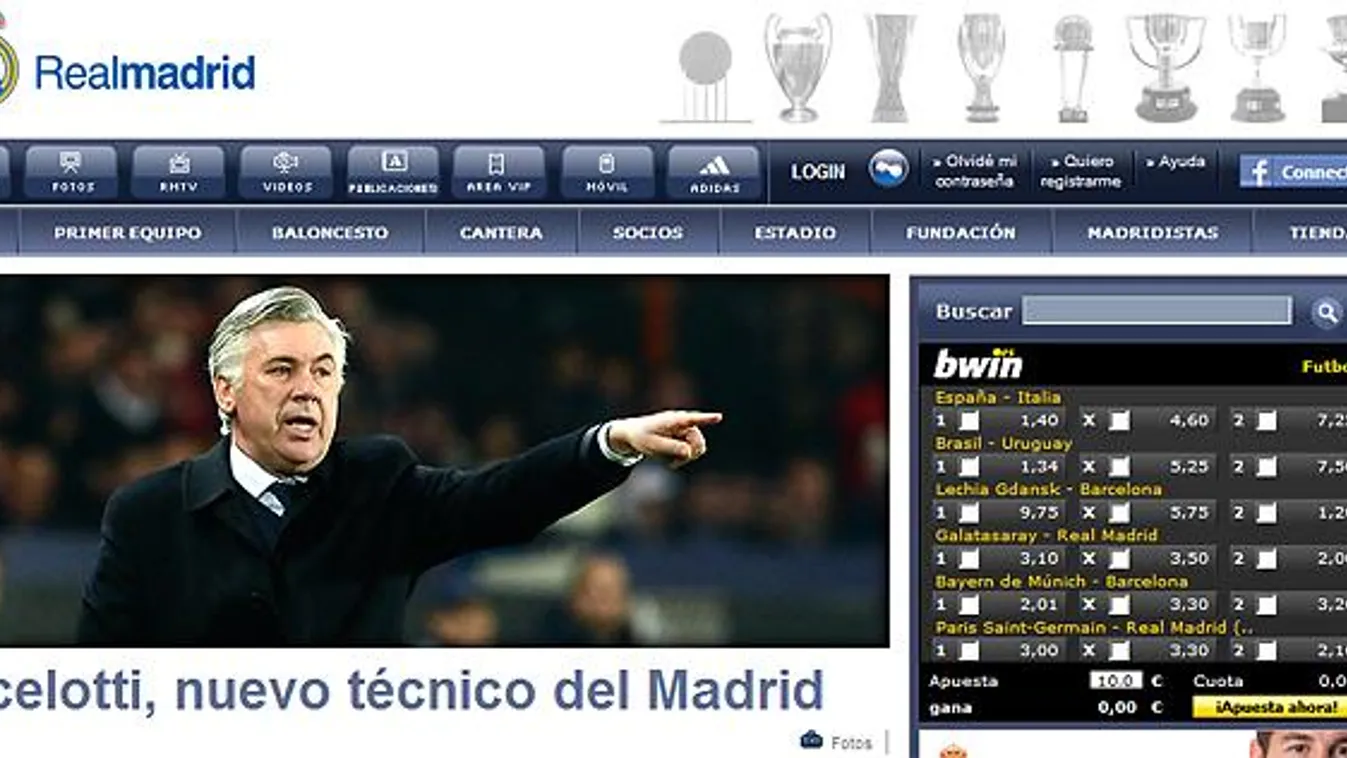Viewport: 1347px width, 758px height.
Task: Open the Publicaciones icon button
Action: pyautogui.click(x=393, y=172)
